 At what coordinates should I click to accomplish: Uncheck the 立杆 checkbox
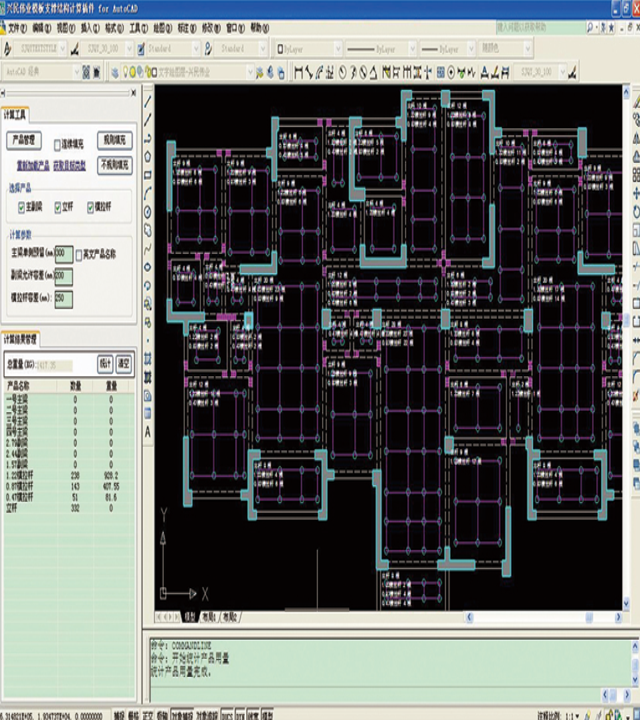(56, 207)
